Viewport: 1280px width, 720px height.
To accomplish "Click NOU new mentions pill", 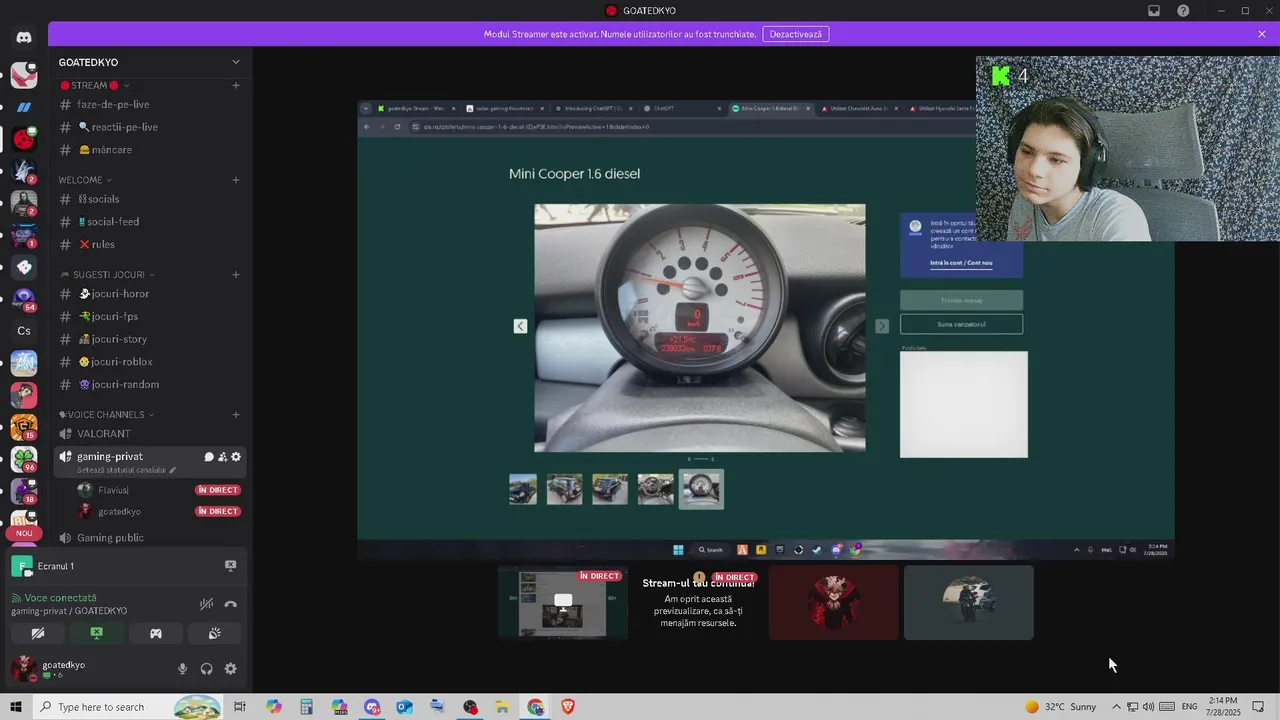I will point(24,533).
